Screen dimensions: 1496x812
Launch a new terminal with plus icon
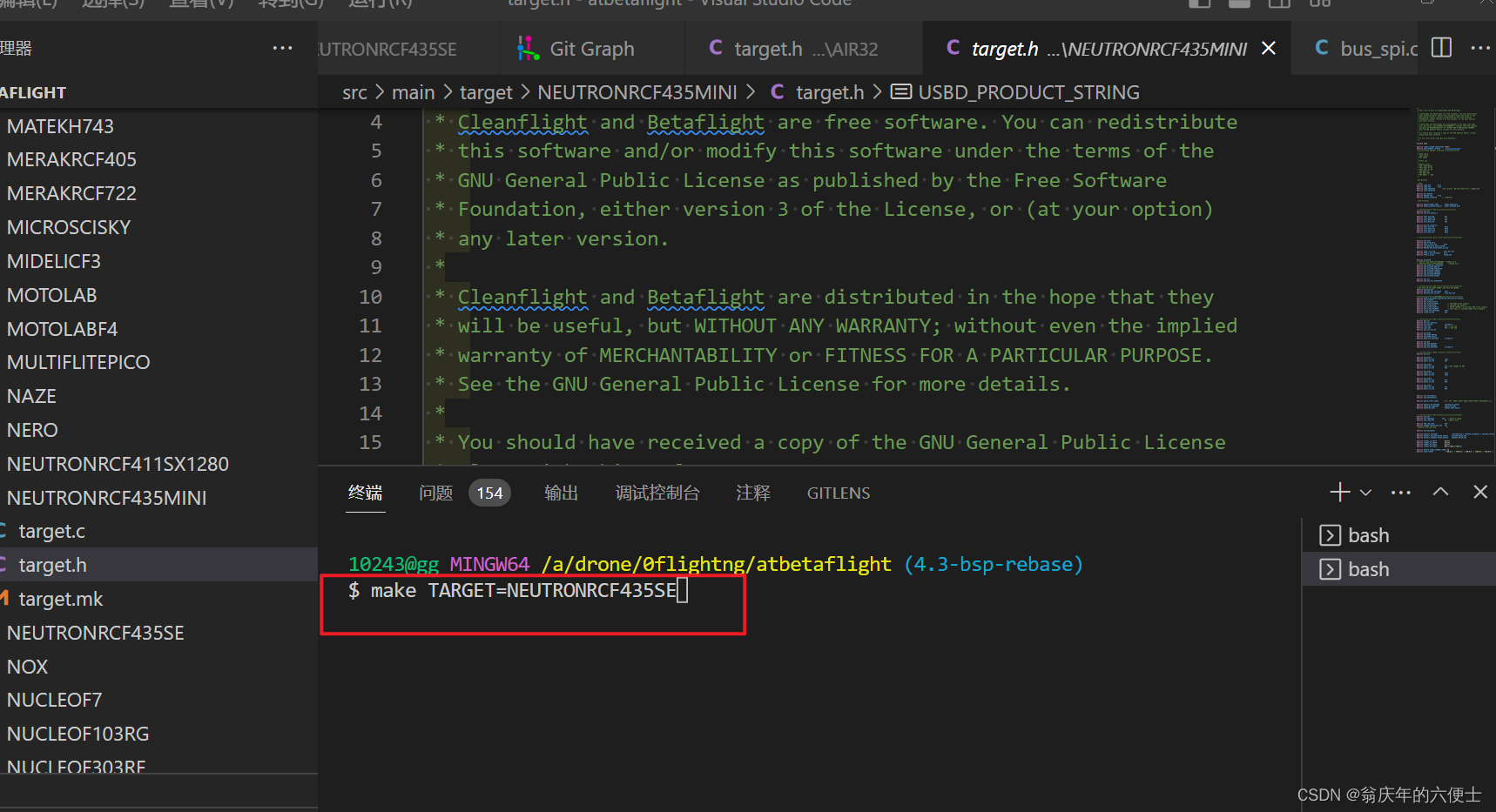click(x=1339, y=493)
